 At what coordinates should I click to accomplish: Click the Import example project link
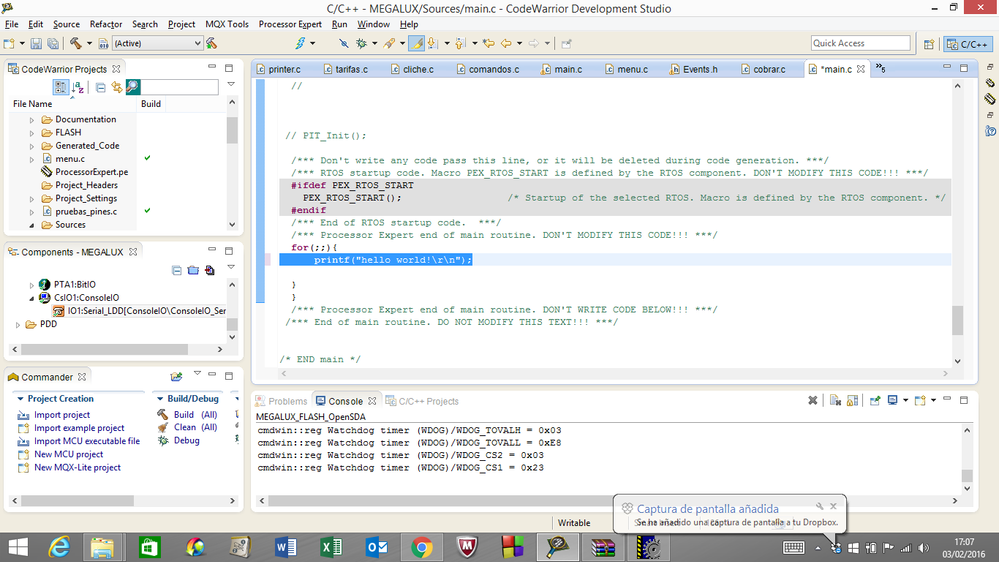tap(79, 428)
